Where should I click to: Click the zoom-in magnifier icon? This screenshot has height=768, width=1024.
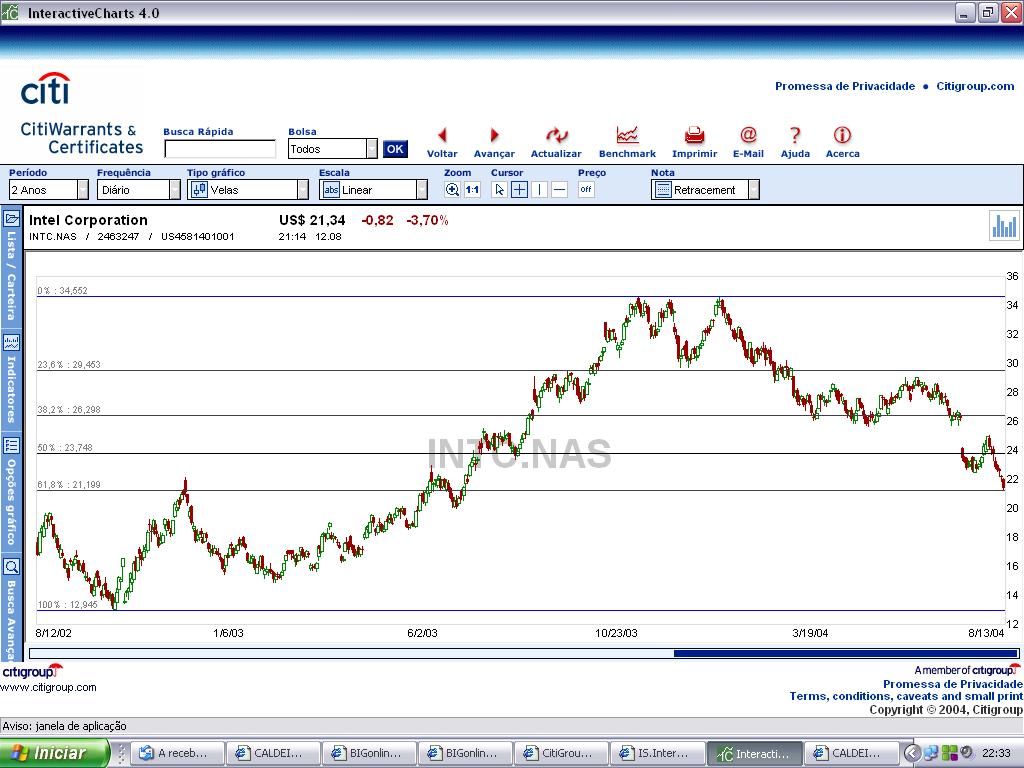(x=452, y=190)
